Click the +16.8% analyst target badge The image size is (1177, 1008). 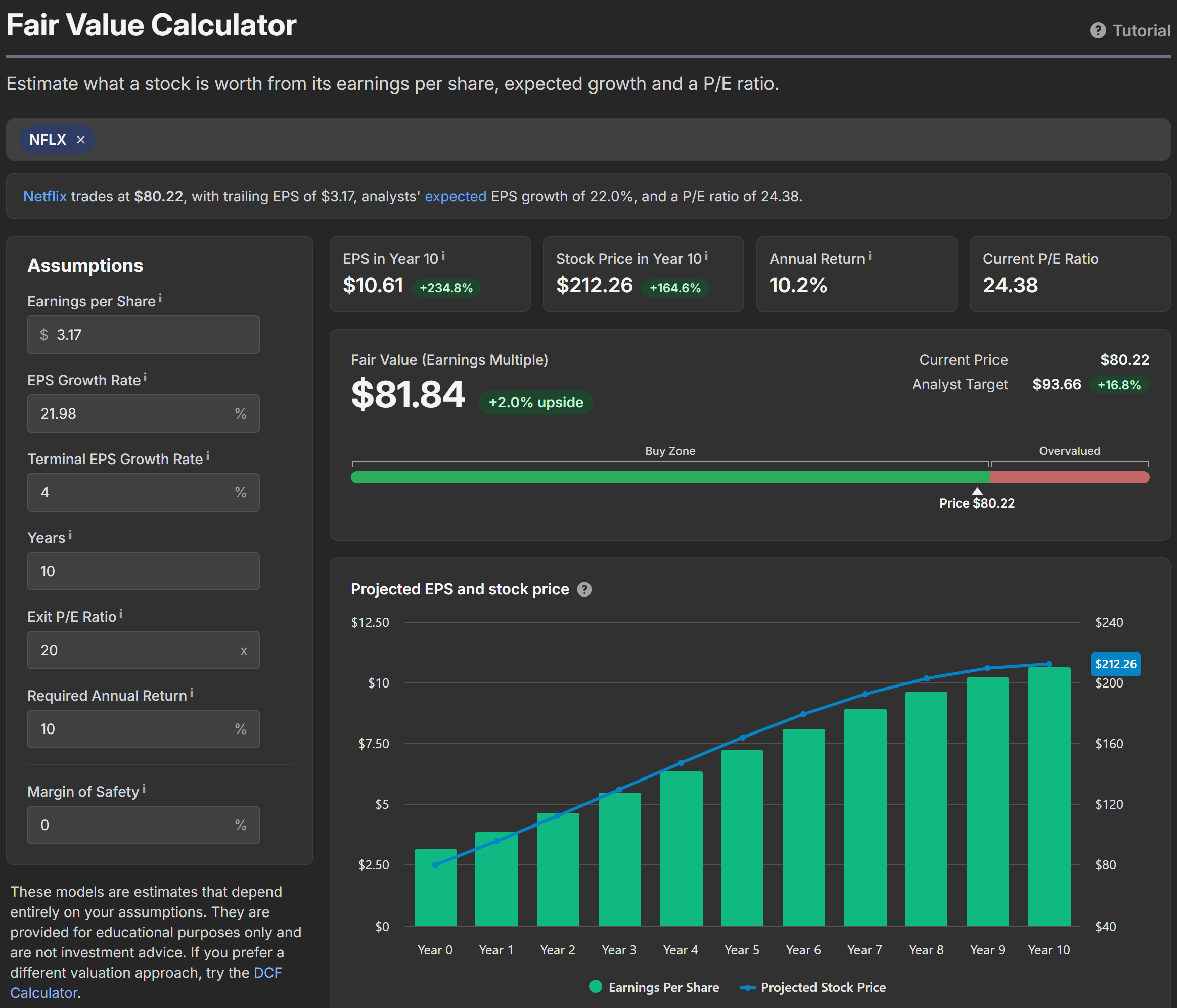pyautogui.click(x=1118, y=385)
